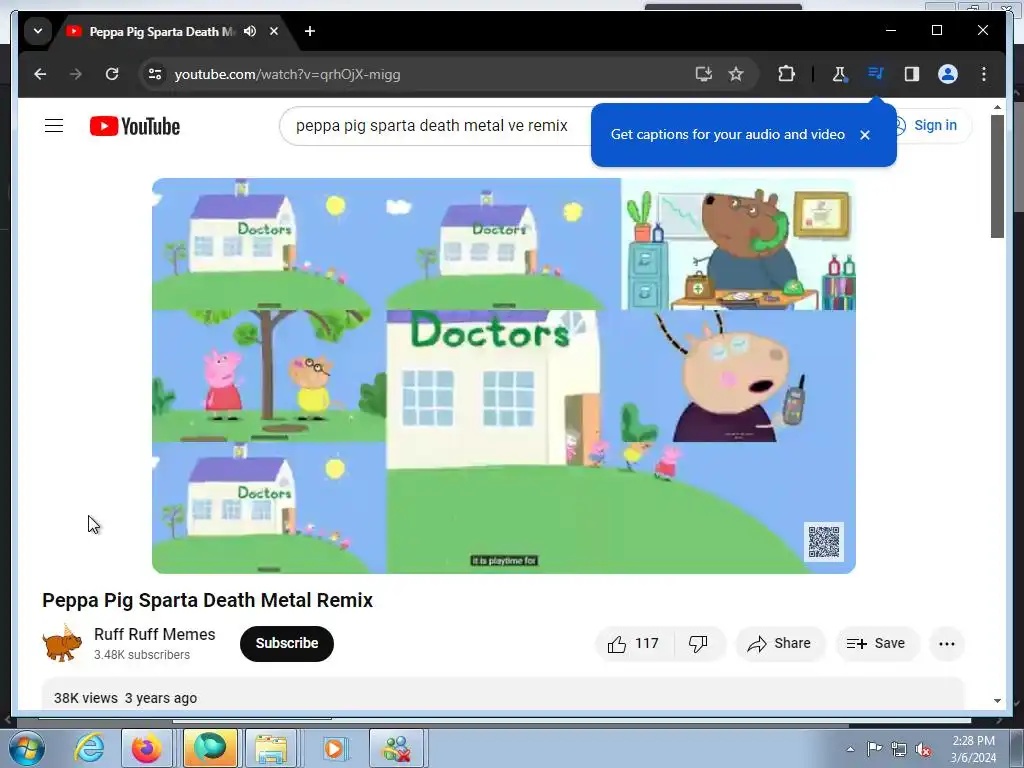Launch Internet Explorer from taskbar
The width and height of the screenshot is (1024, 768).
(89, 748)
